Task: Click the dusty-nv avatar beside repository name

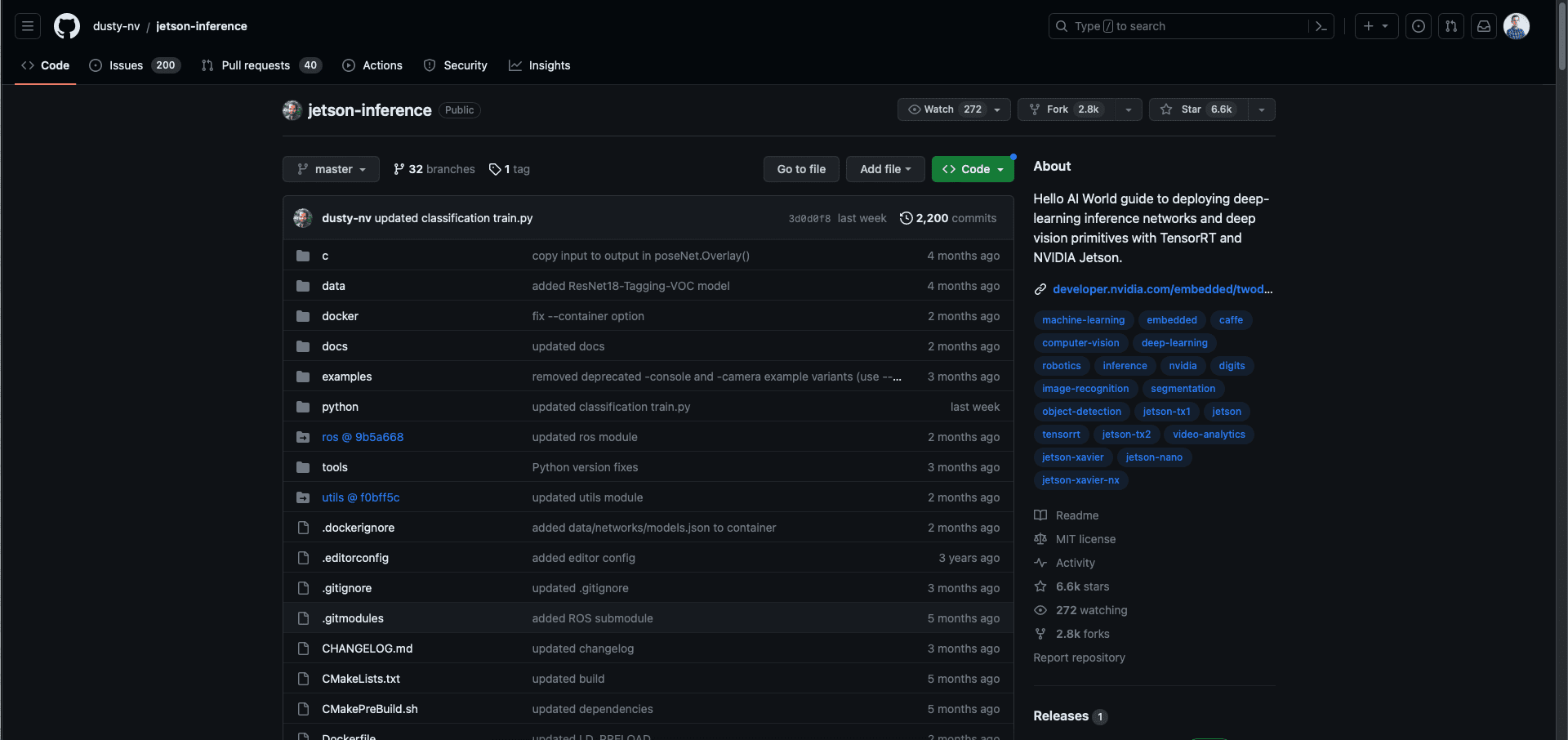Action: pos(292,110)
